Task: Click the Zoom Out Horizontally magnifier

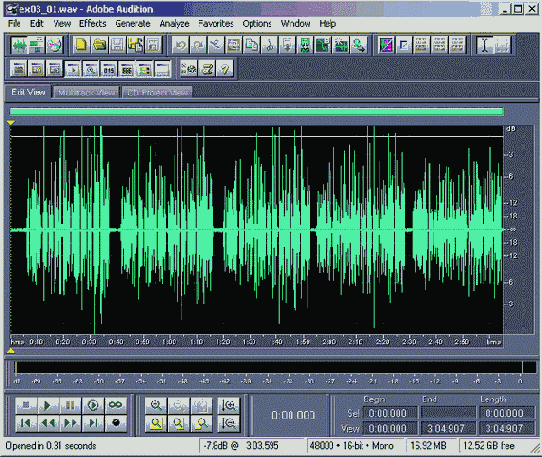Action: 179,405
